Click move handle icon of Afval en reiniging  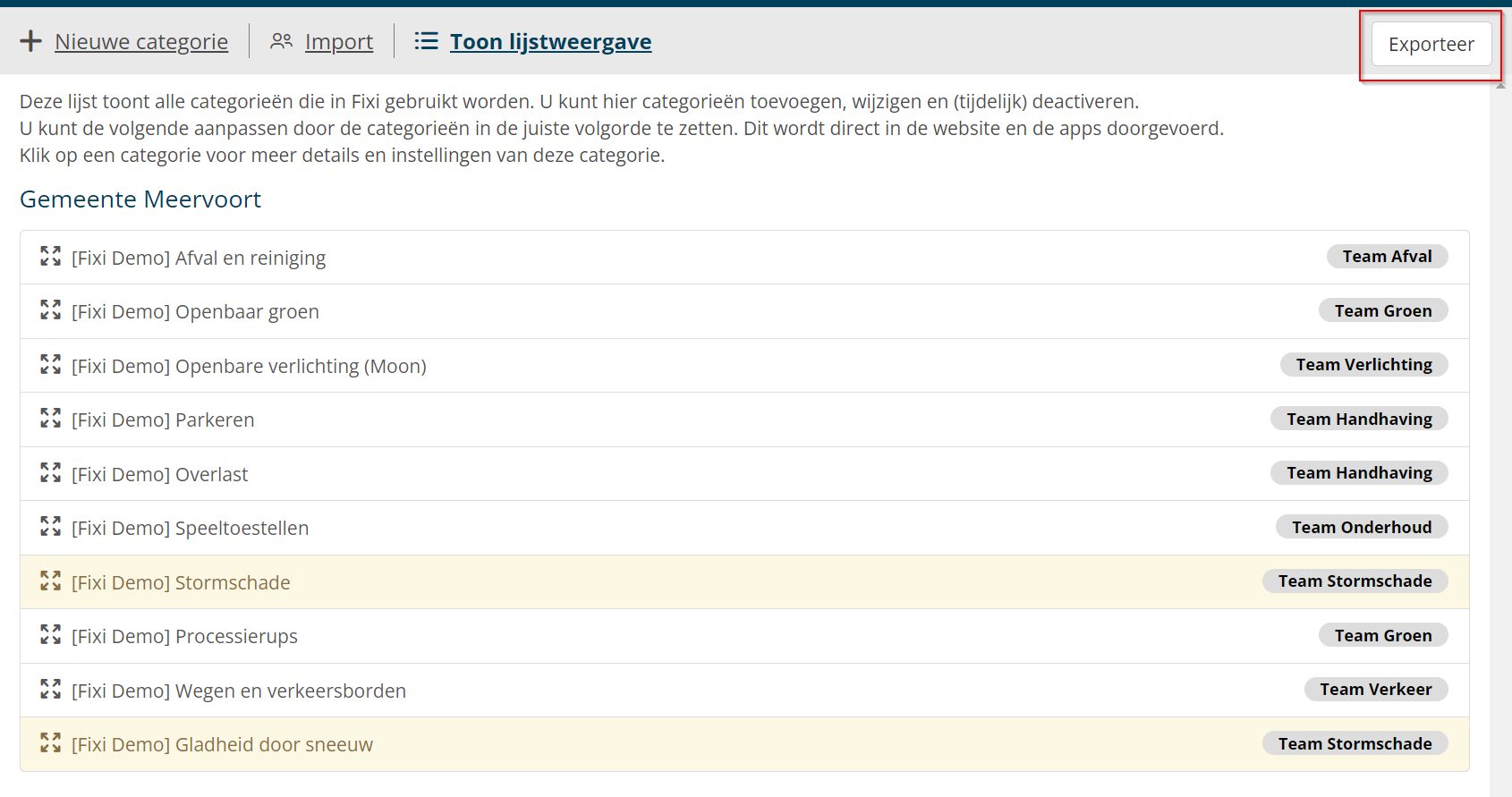coord(51,257)
